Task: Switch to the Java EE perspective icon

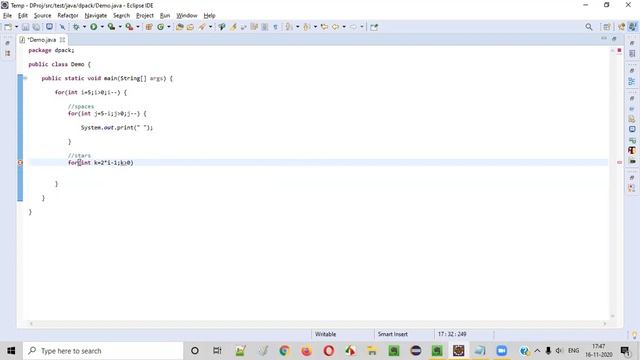Action: [632, 27]
